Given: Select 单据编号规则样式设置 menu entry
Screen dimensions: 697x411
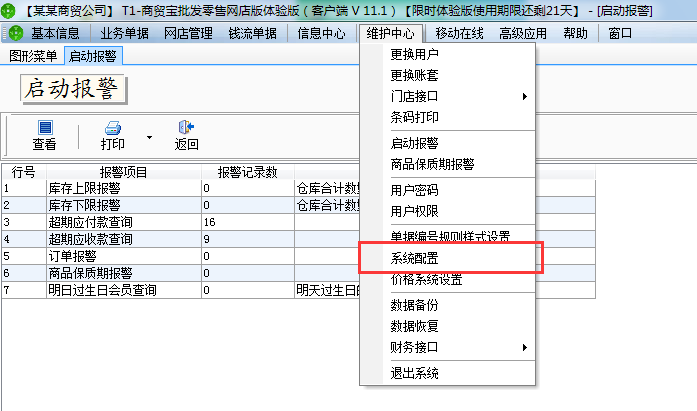Looking at the screenshot, I should point(448,236).
